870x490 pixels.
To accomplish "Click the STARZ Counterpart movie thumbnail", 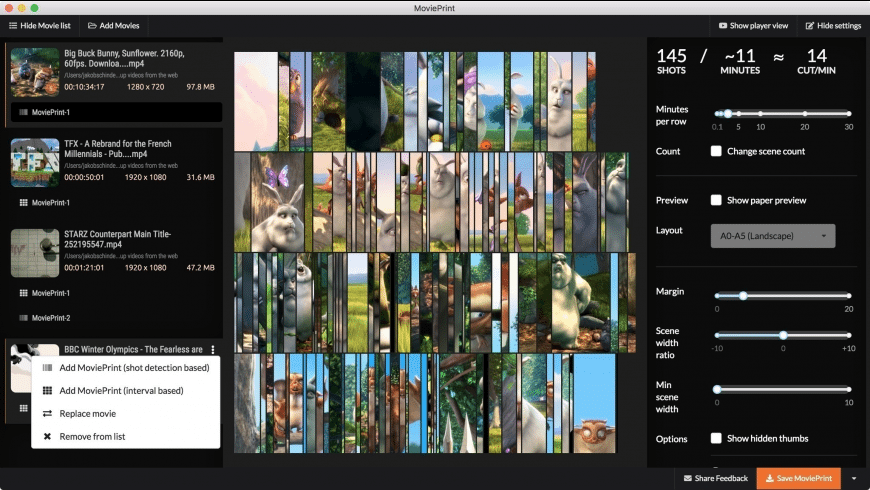I will click(x=35, y=253).
